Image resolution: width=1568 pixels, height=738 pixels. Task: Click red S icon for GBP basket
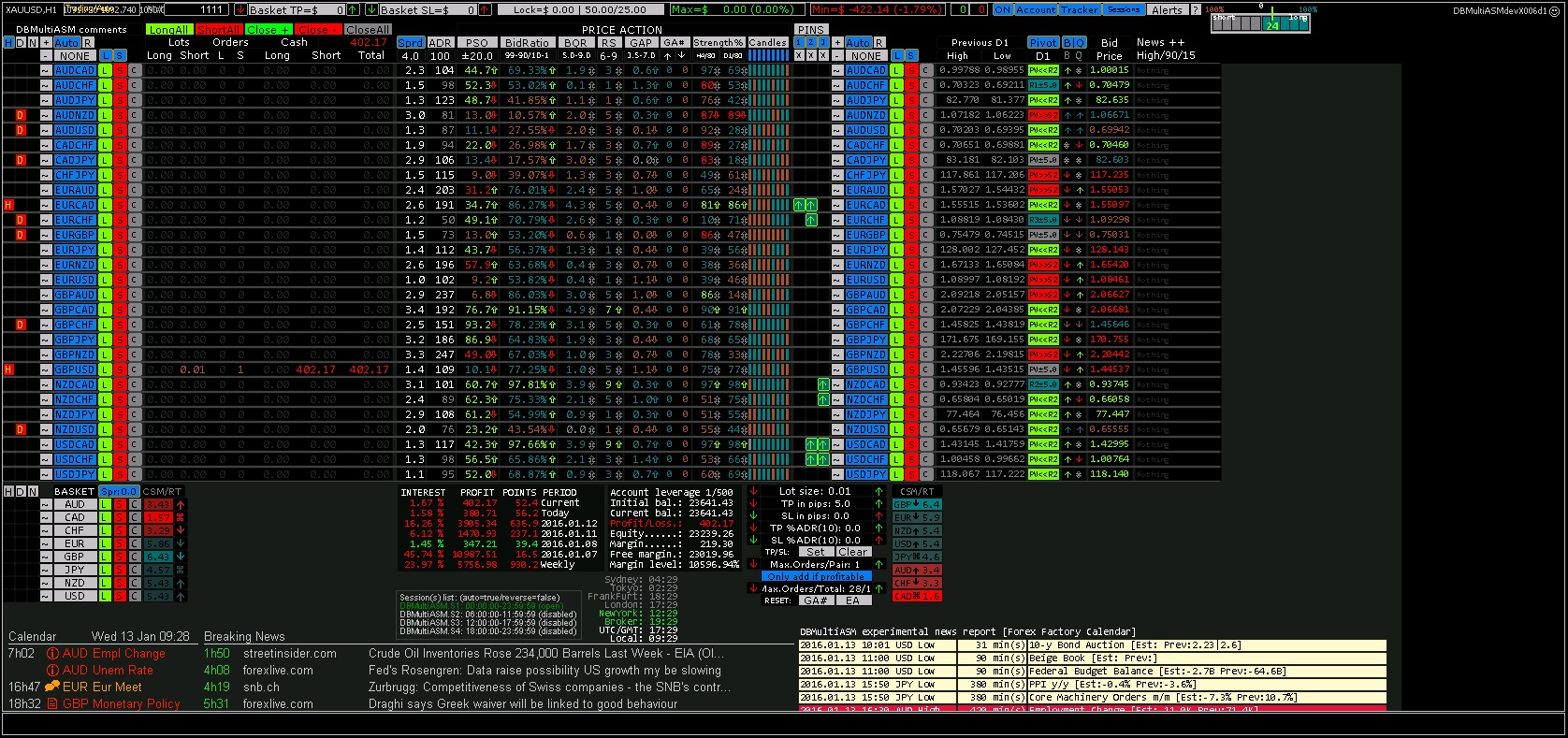(x=120, y=557)
